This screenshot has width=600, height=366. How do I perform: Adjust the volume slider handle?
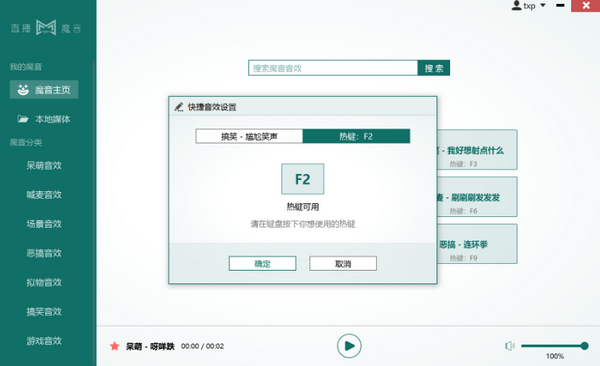[x=584, y=346]
